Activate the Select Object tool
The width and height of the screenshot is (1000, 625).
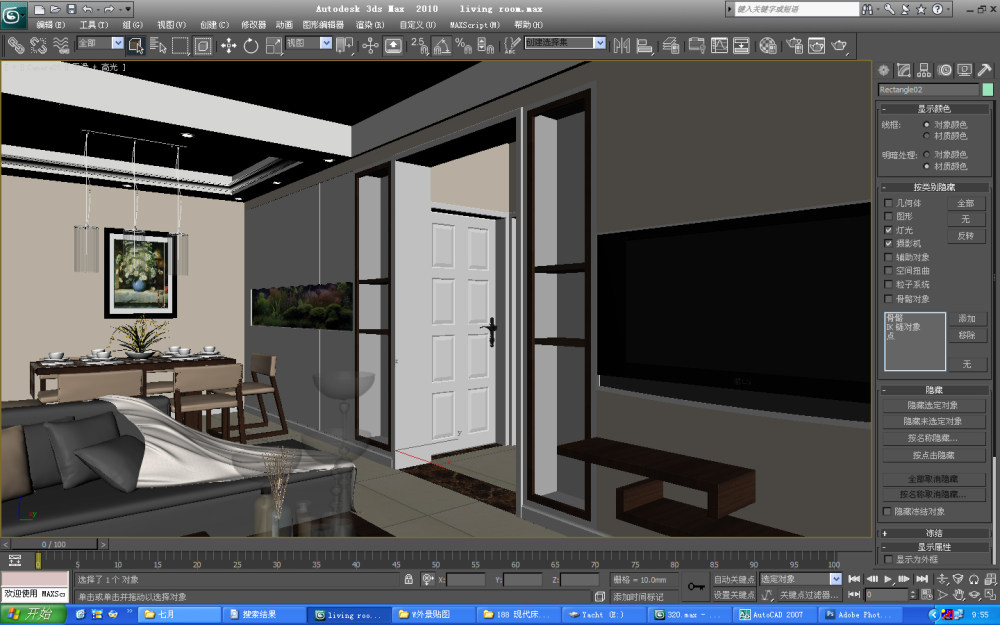point(136,45)
